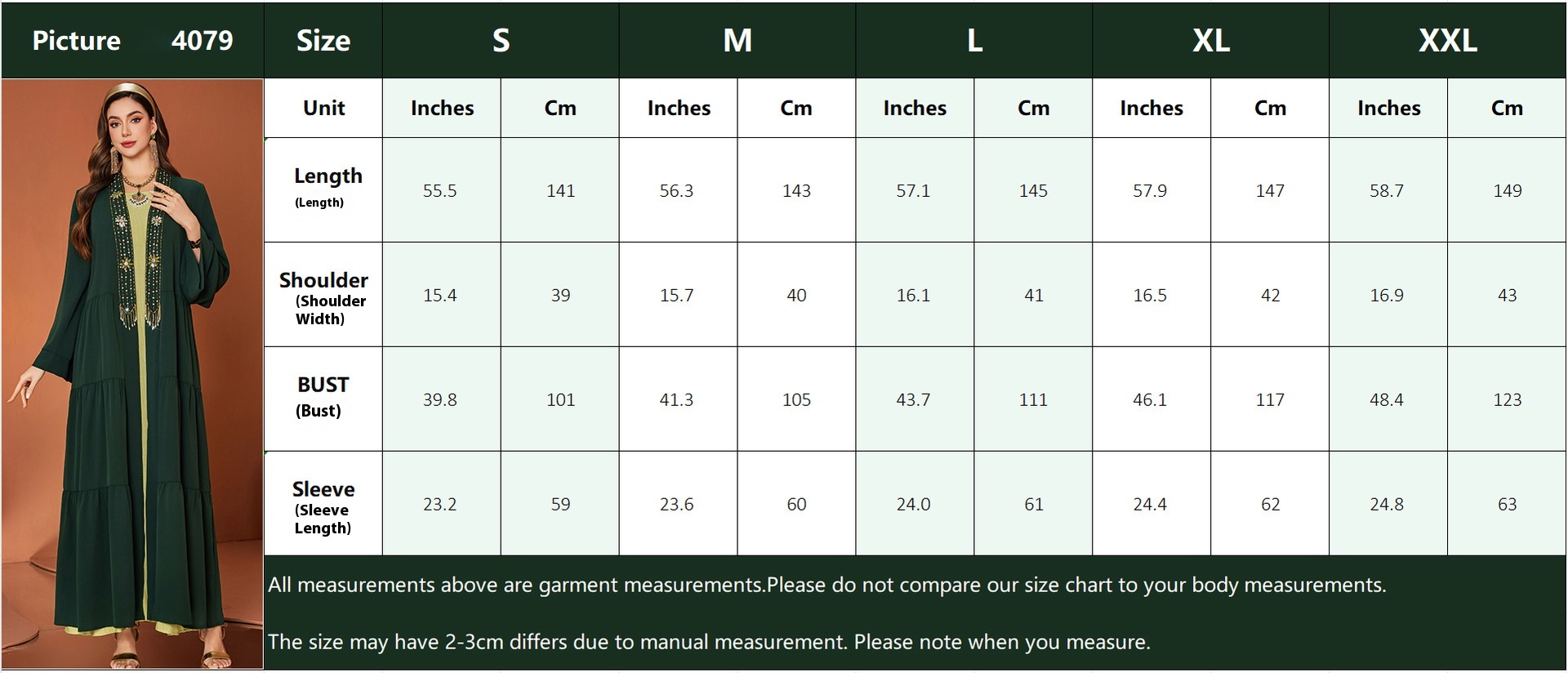
Task: Select the 149 cm length cell
Action: pos(1507,190)
